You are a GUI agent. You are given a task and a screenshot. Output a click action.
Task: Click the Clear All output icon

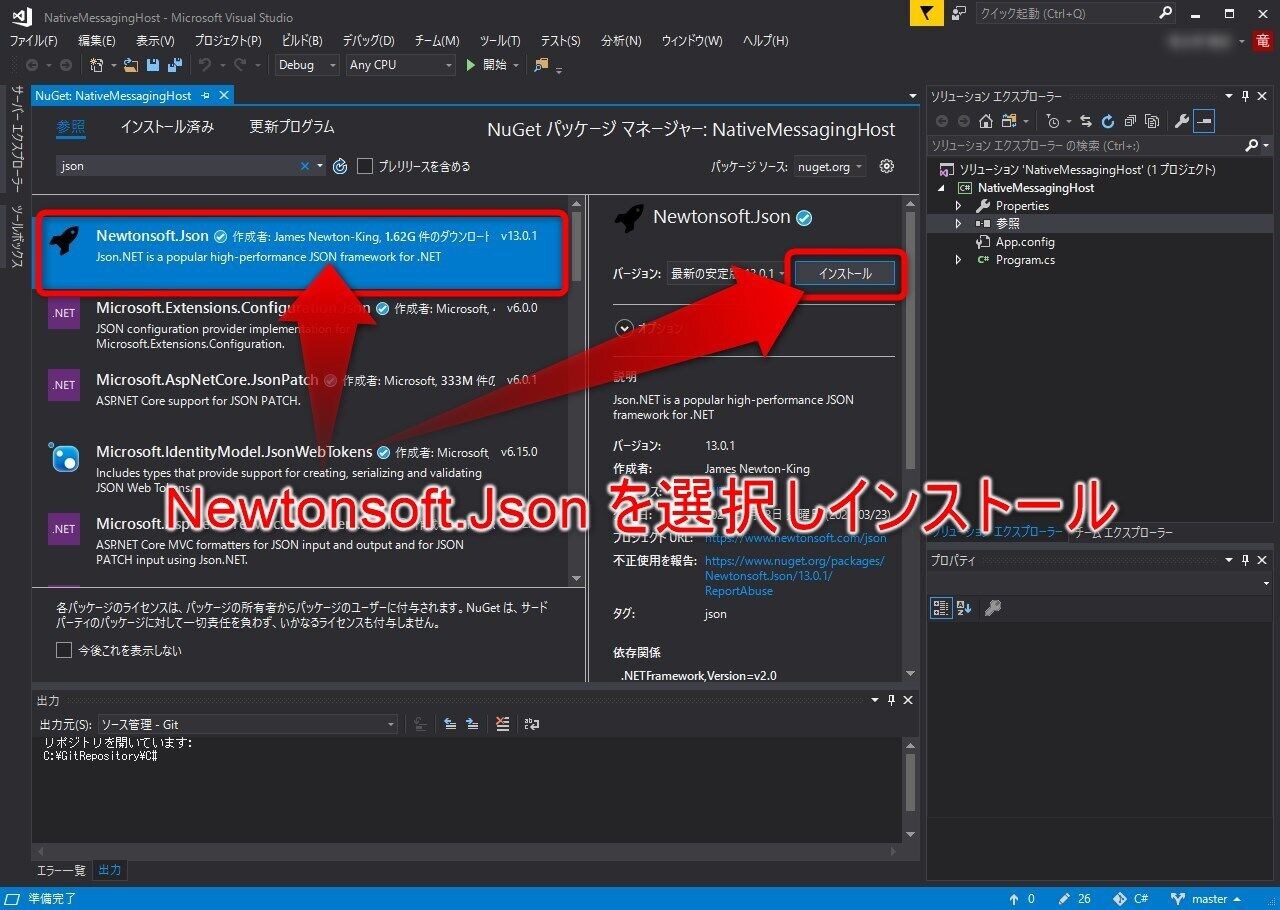502,724
